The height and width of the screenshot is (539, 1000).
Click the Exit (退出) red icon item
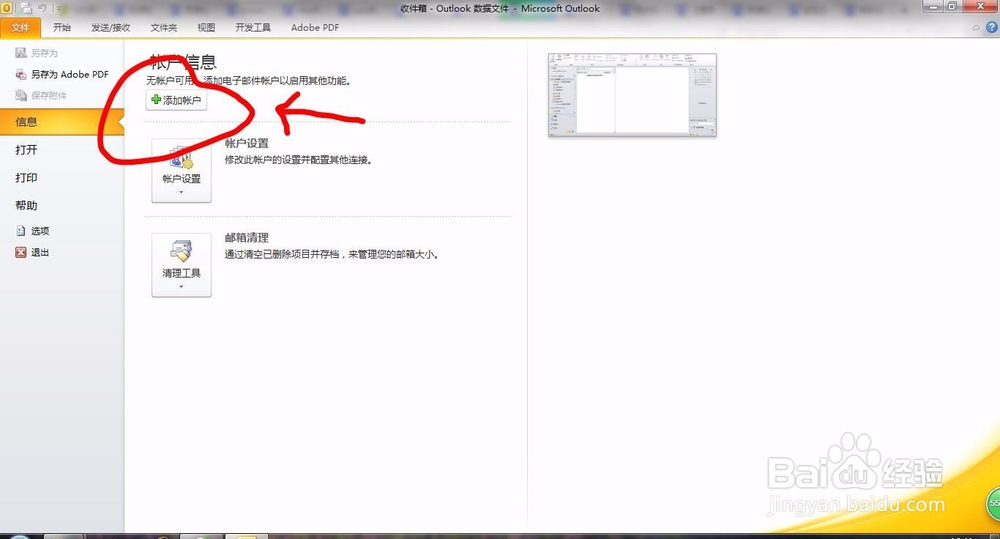pos(21,253)
